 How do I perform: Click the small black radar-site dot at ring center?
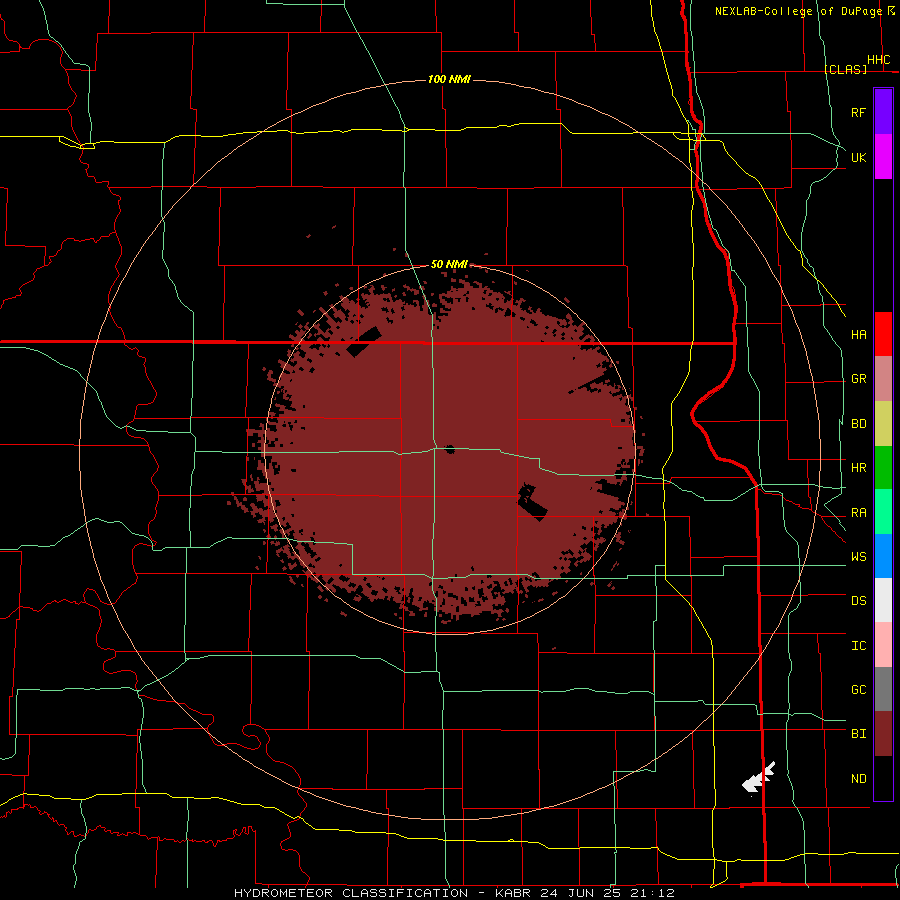[x=450, y=449]
